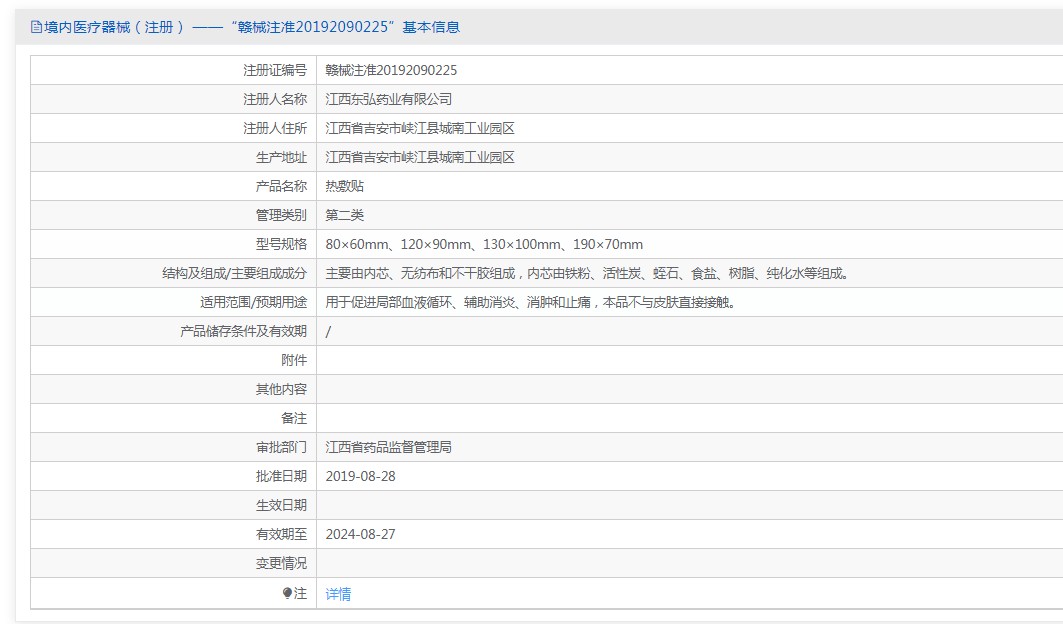Click the 有效期至 row label
Image resolution: width=1063 pixels, height=624 pixels.
pos(281,534)
